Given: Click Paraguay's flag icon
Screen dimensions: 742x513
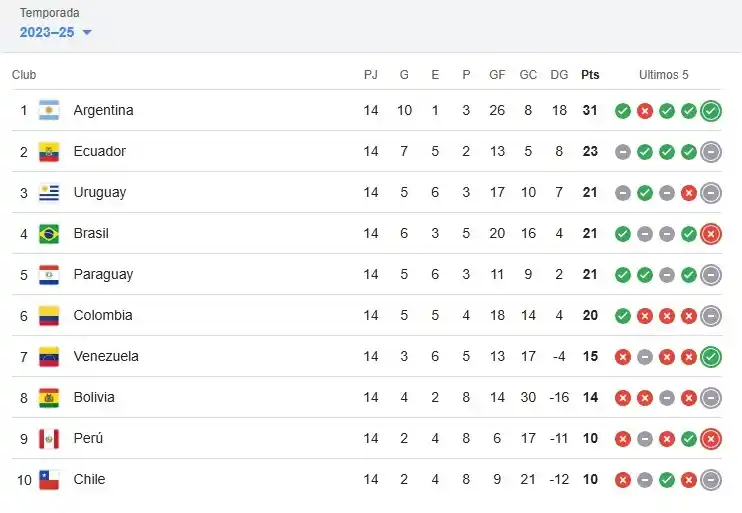Looking at the screenshot, I should point(49,274).
